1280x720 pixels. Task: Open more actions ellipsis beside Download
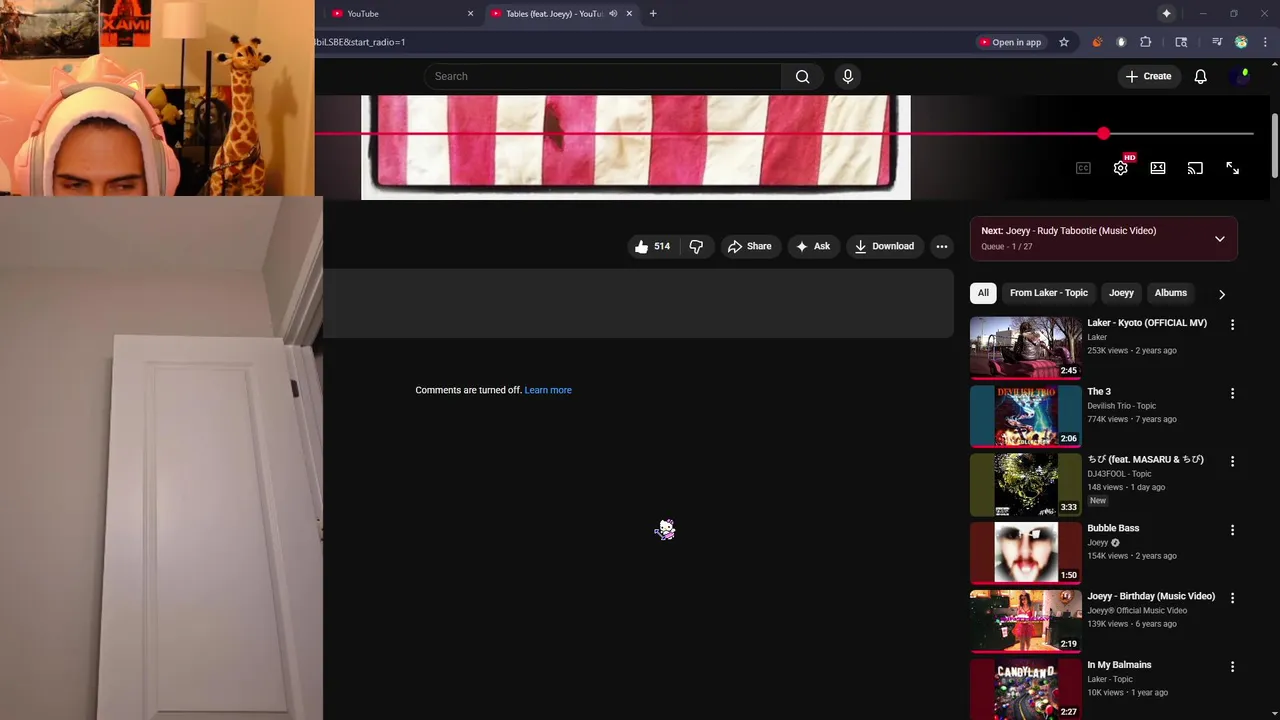point(941,246)
